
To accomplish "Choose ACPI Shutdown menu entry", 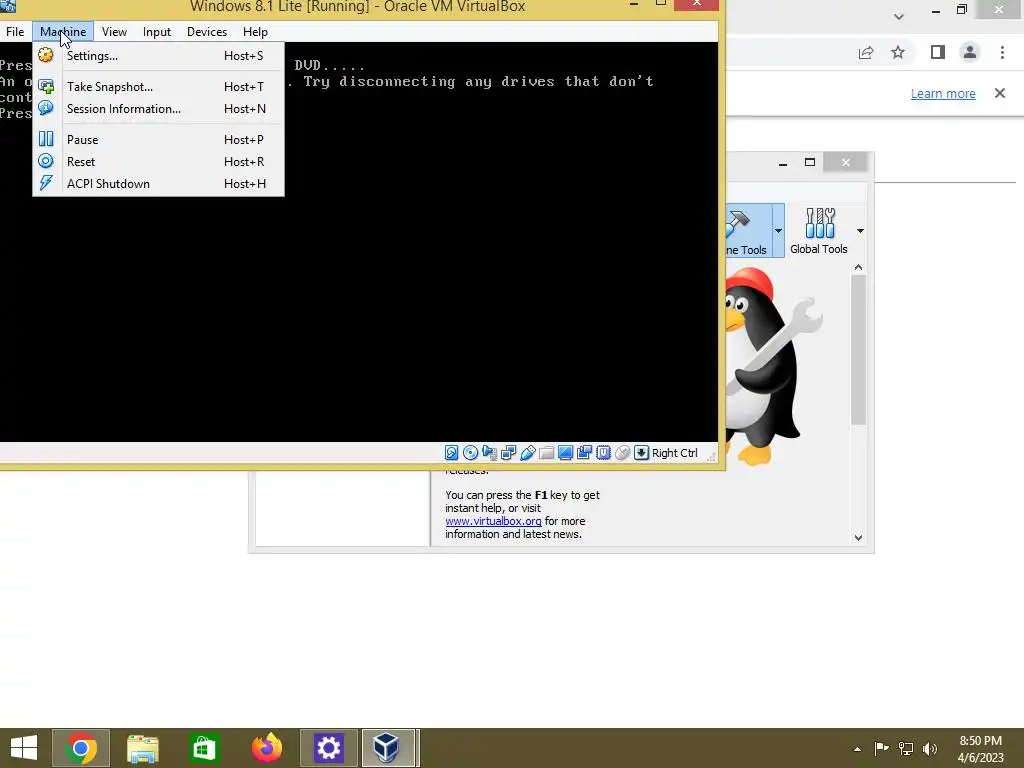I will (158, 184).
